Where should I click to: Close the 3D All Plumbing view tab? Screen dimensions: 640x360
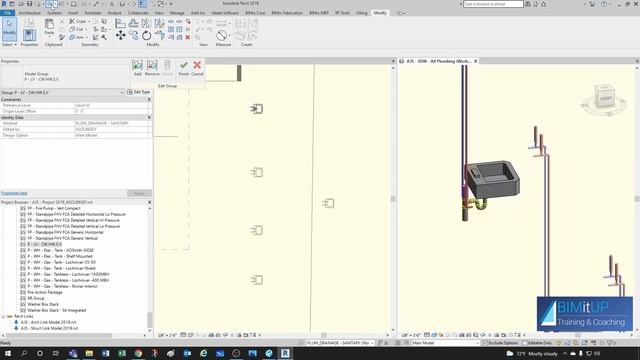tap(476, 61)
